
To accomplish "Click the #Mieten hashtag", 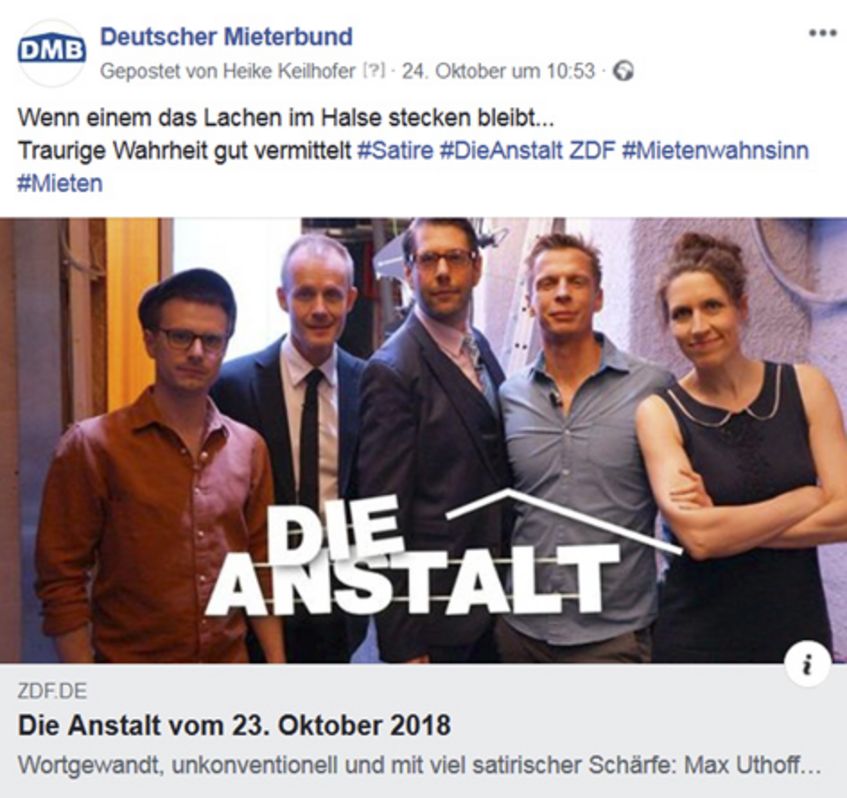I will [x=60, y=184].
